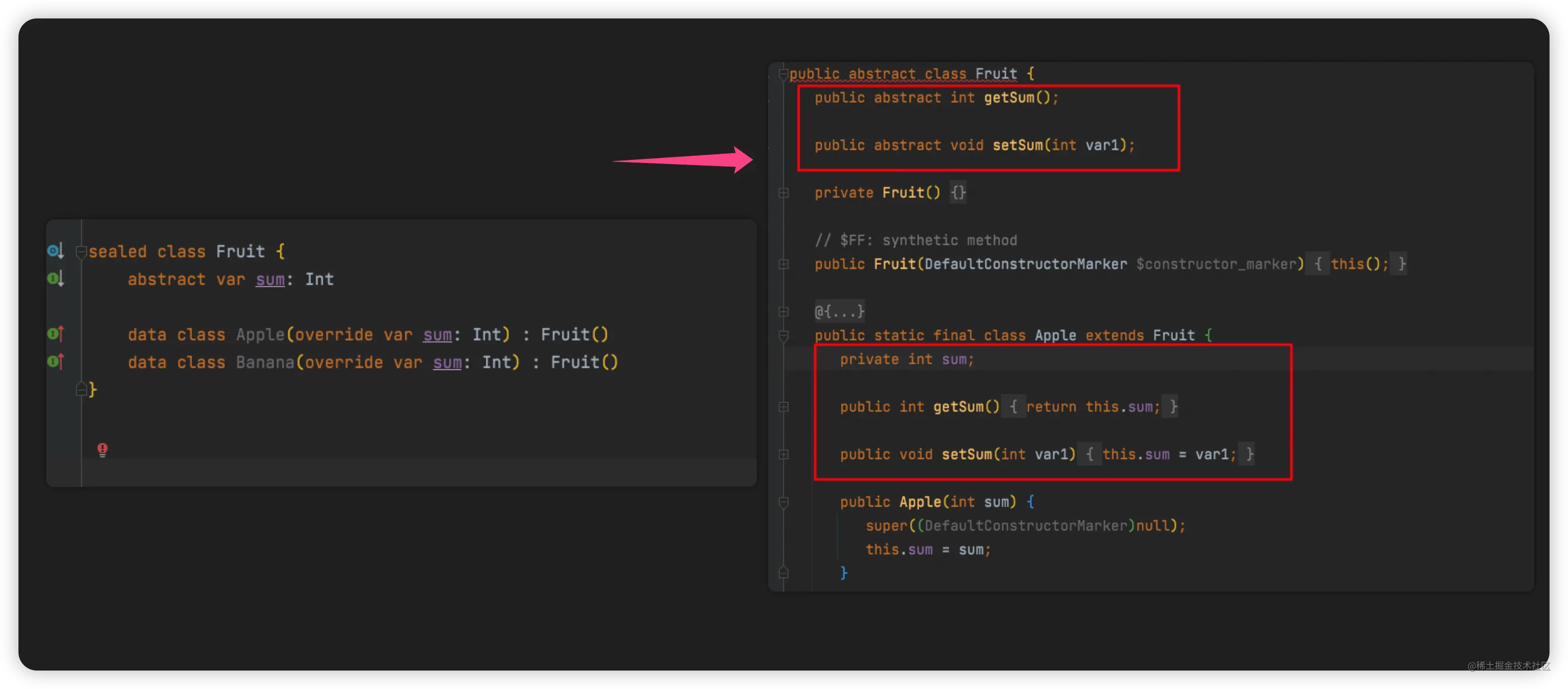
Task: Click the subclasses gutter icon beside sealed class Fruit
Action: [x=55, y=251]
